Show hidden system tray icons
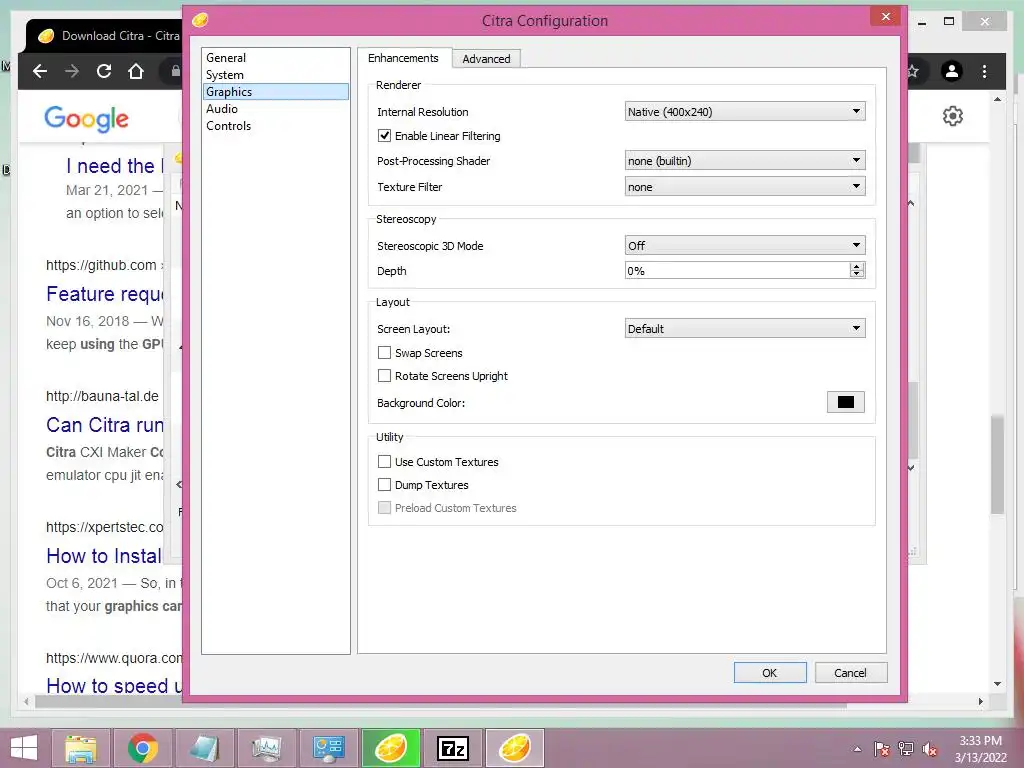 pyautogui.click(x=857, y=749)
